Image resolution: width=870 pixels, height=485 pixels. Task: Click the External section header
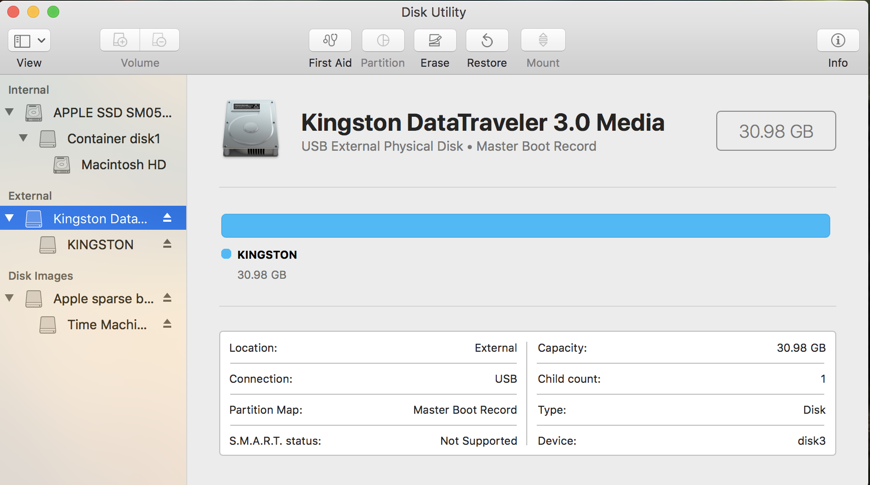pyautogui.click(x=30, y=196)
